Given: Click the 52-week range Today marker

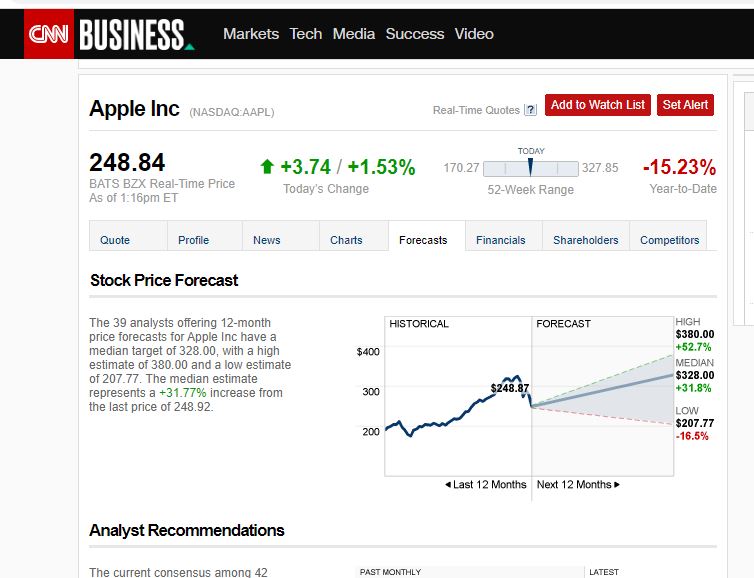Looking at the screenshot, I should click(x=531, y=167).
